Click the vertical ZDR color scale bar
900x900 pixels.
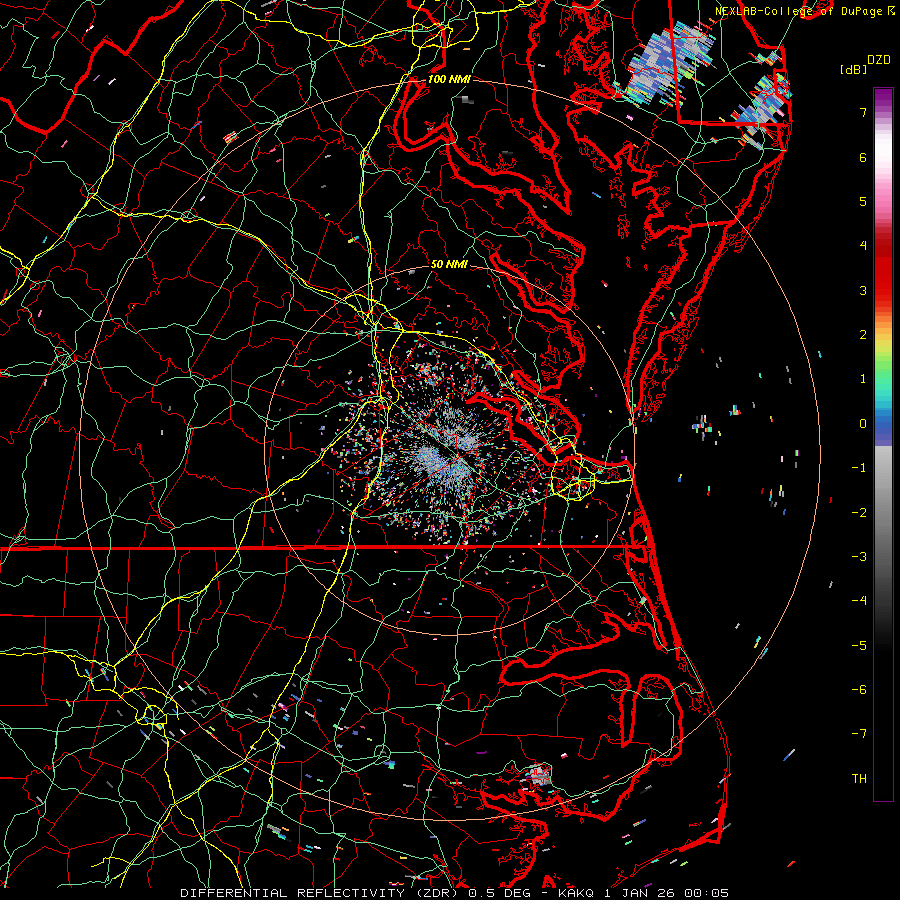[883, 444]
